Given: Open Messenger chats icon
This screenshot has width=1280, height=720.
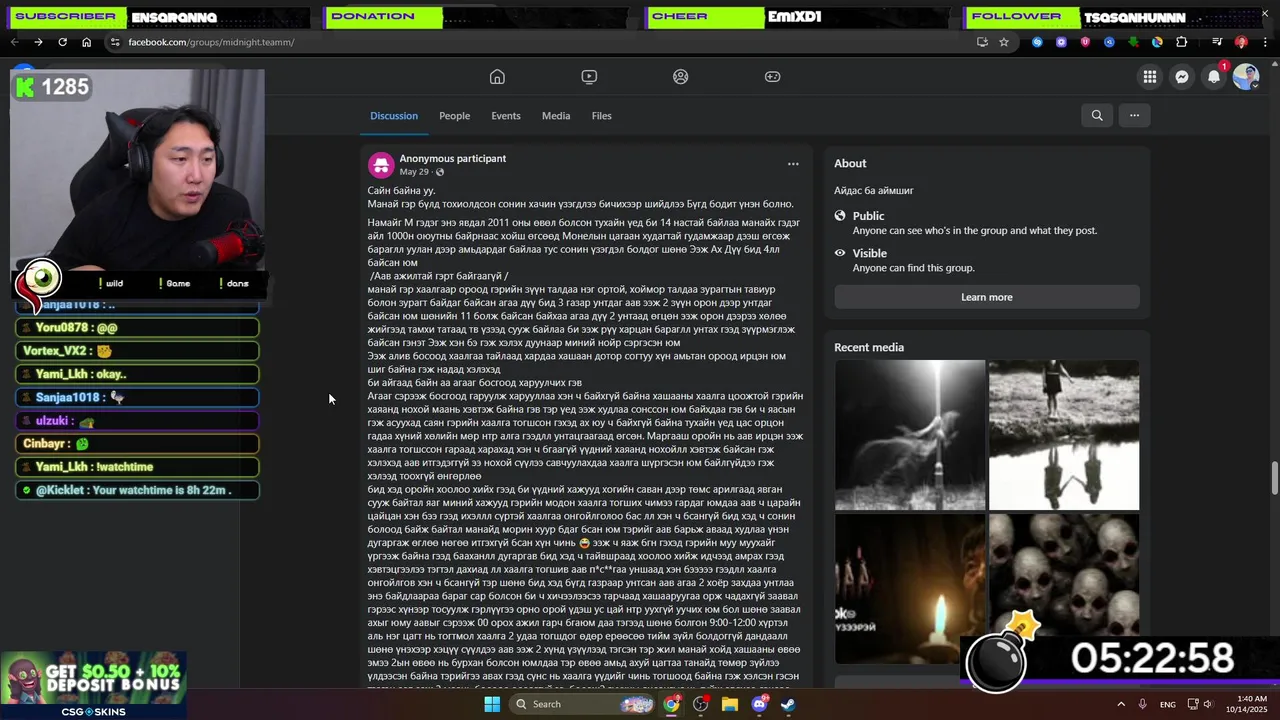Looking at the screenshot, I should coord(1182,77).
